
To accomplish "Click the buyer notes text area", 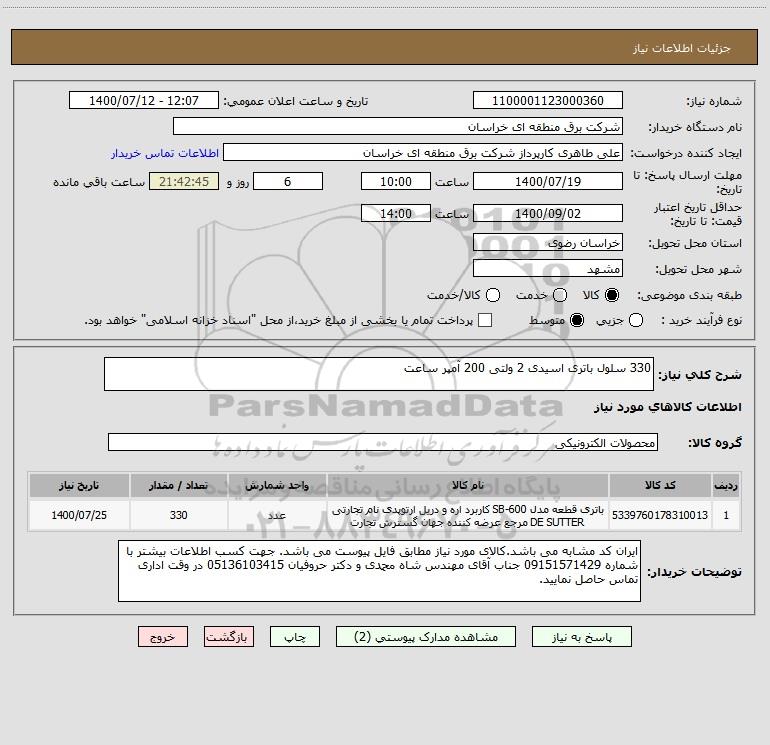I will pyautogui.click(x=379, y=571).
